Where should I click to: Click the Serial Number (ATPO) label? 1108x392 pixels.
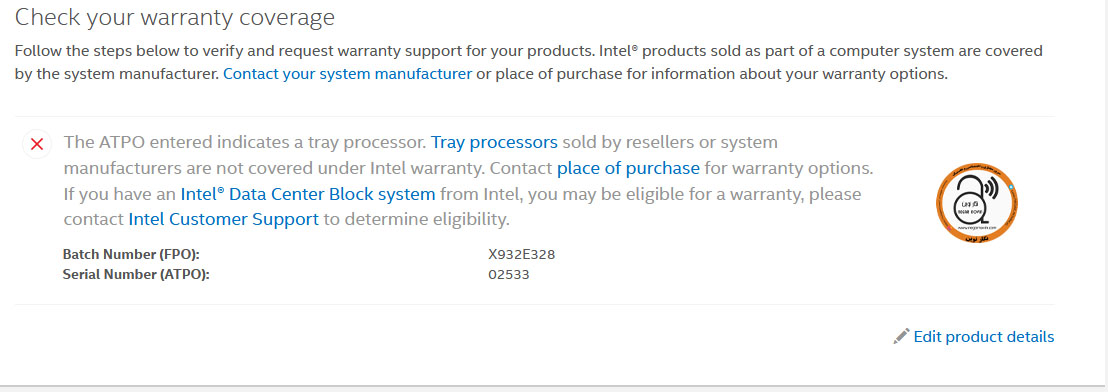pyautogui.click(x=136, y=274)
